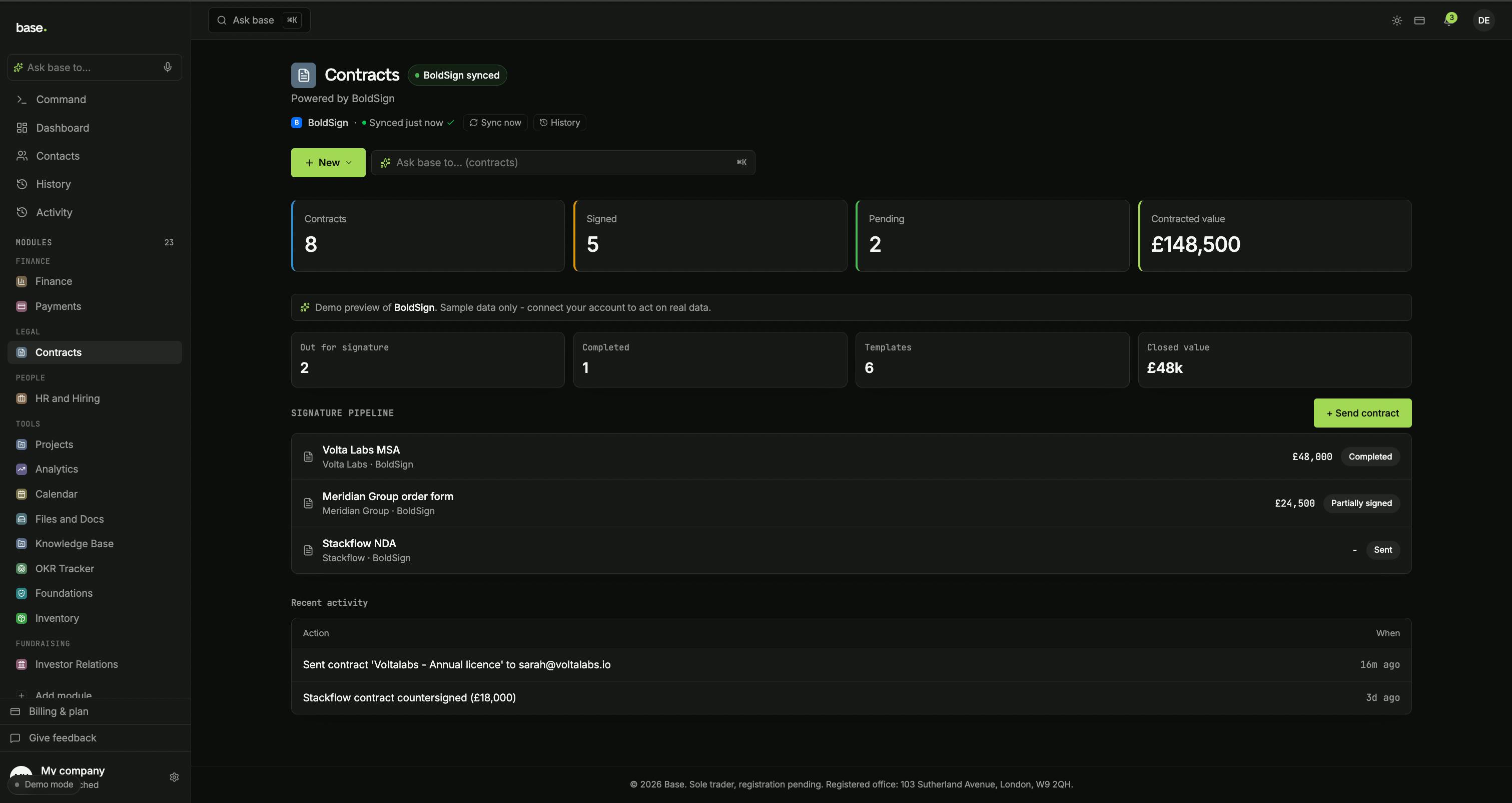Viewport: 1512px width, 803px height.
Task: Open Command in the sidebar
Action: 95,99
